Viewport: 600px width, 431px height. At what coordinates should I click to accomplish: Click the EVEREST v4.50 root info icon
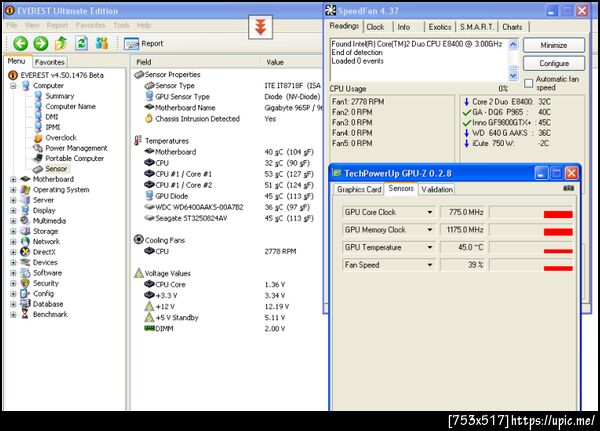click(13, 75)
